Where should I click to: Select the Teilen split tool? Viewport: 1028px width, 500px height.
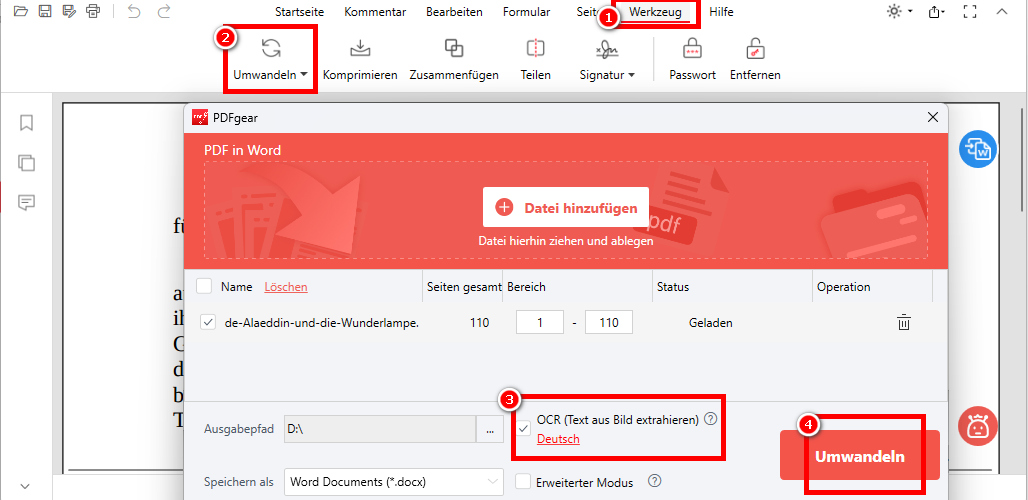[535, 59]
